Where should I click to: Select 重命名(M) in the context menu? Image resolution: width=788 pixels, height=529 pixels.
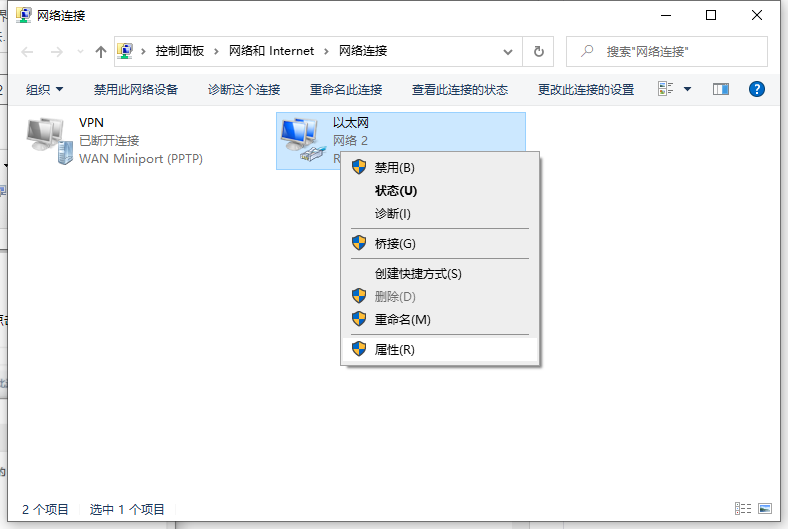[402, 319]
